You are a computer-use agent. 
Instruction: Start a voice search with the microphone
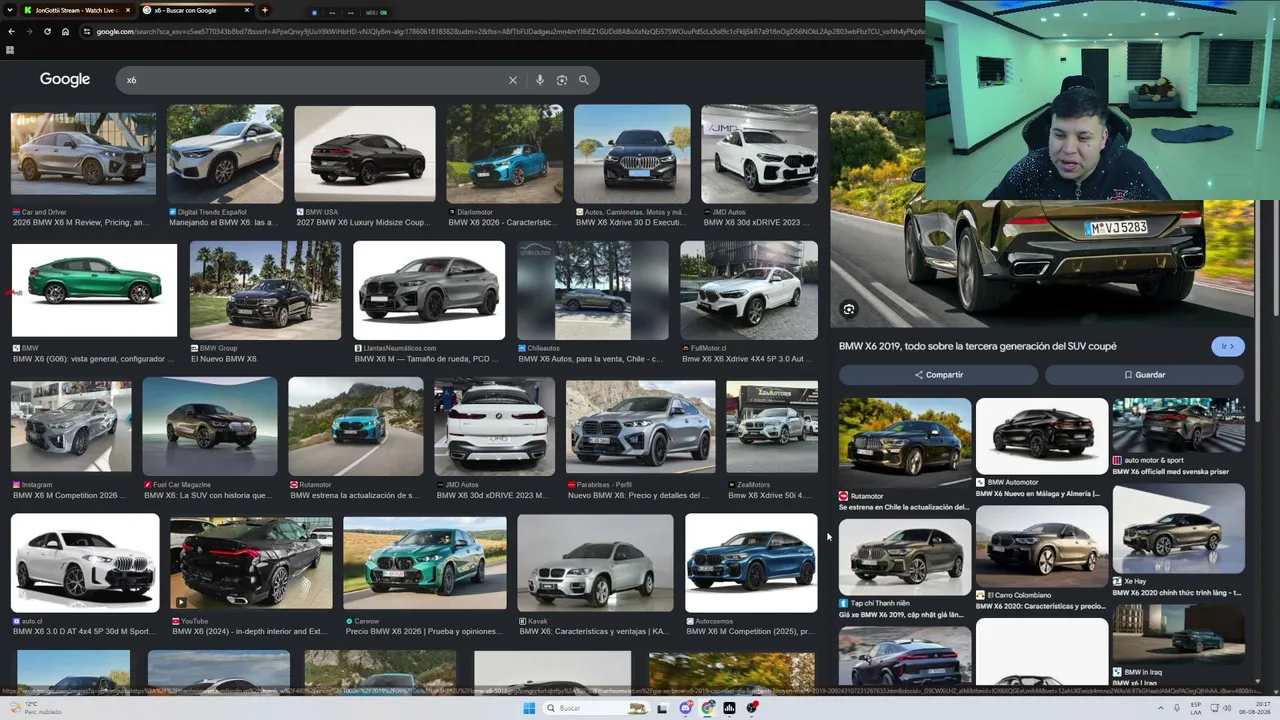click(x=540, y=80)
